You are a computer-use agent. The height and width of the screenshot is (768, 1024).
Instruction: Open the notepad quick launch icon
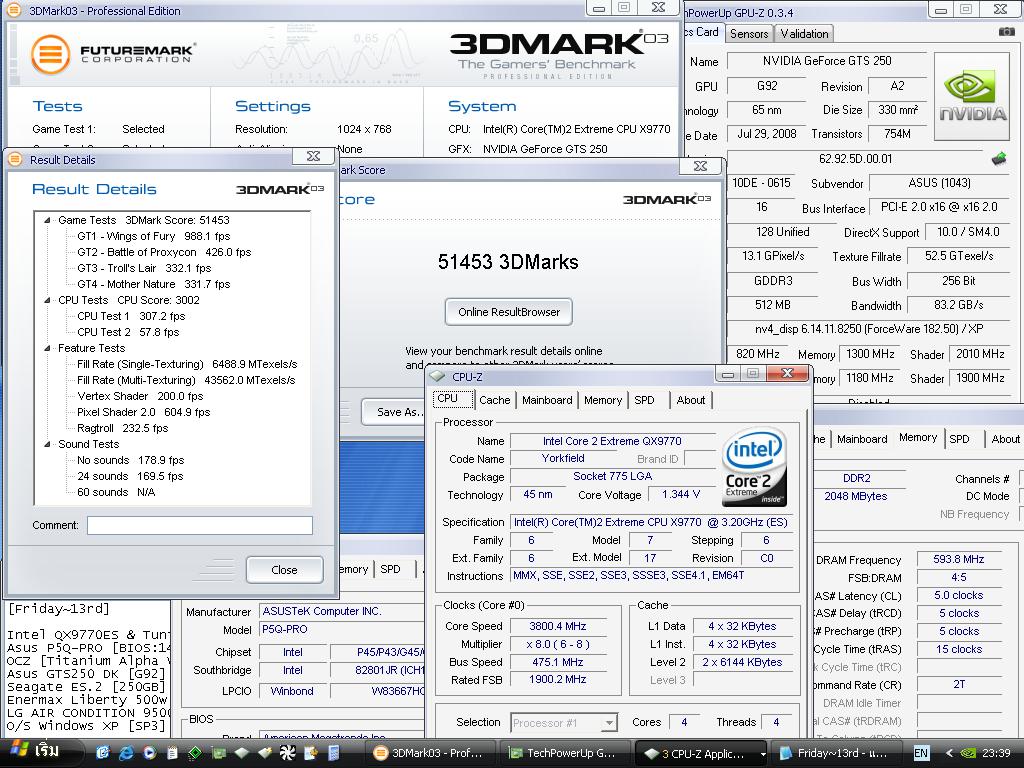pyautogui.click(x=172, y=753)
